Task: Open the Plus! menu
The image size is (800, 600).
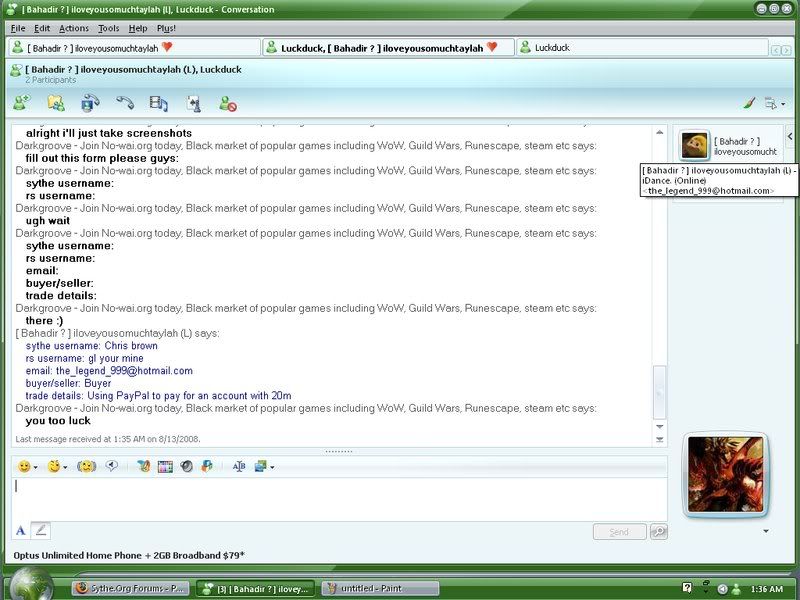Action: [x=166, y=29]
